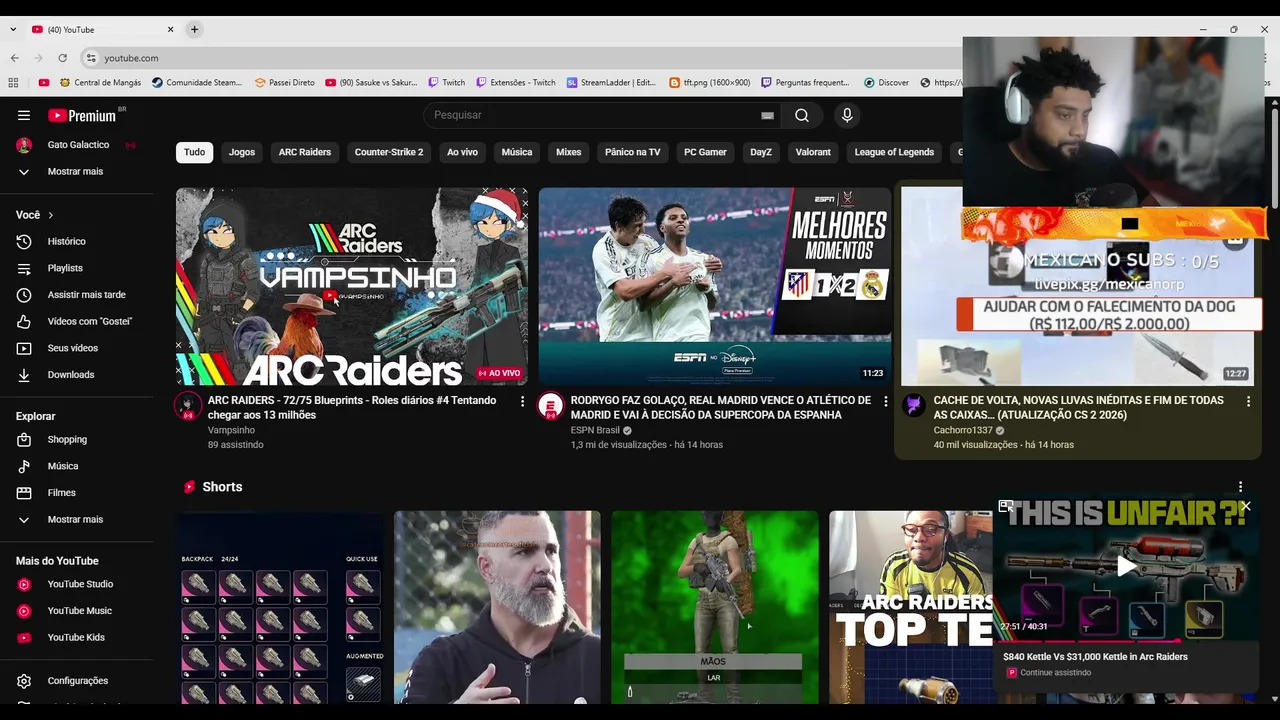Expand Mostrar mais under Explorar
Image resolution: width=1280 pixels, height=720 pixels.
point(77,520)
